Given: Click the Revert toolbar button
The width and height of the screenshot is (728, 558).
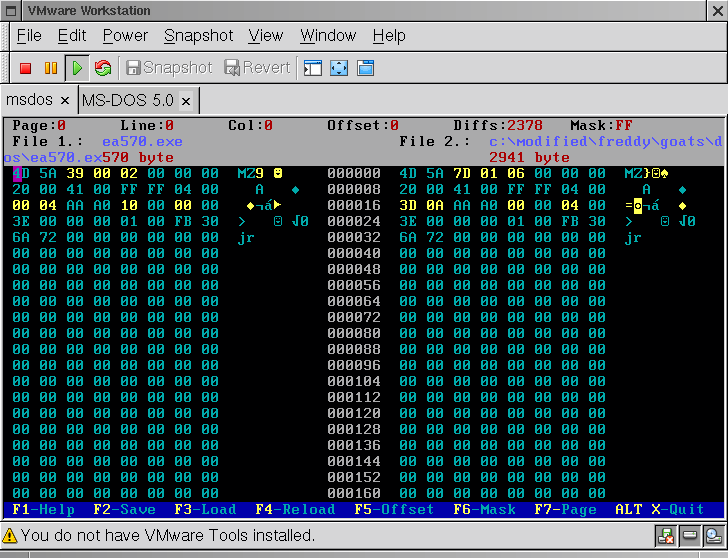Looking at the screenshot, I should (x=257, y=68).
